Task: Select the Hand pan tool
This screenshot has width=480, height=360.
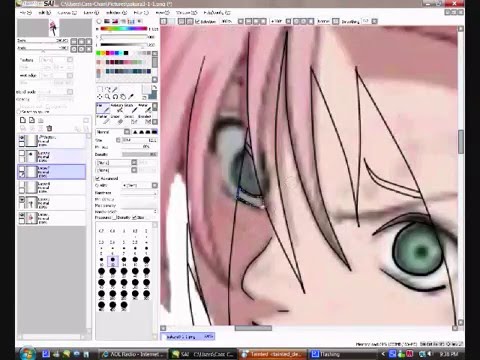Action: click(x=123, y=97)
